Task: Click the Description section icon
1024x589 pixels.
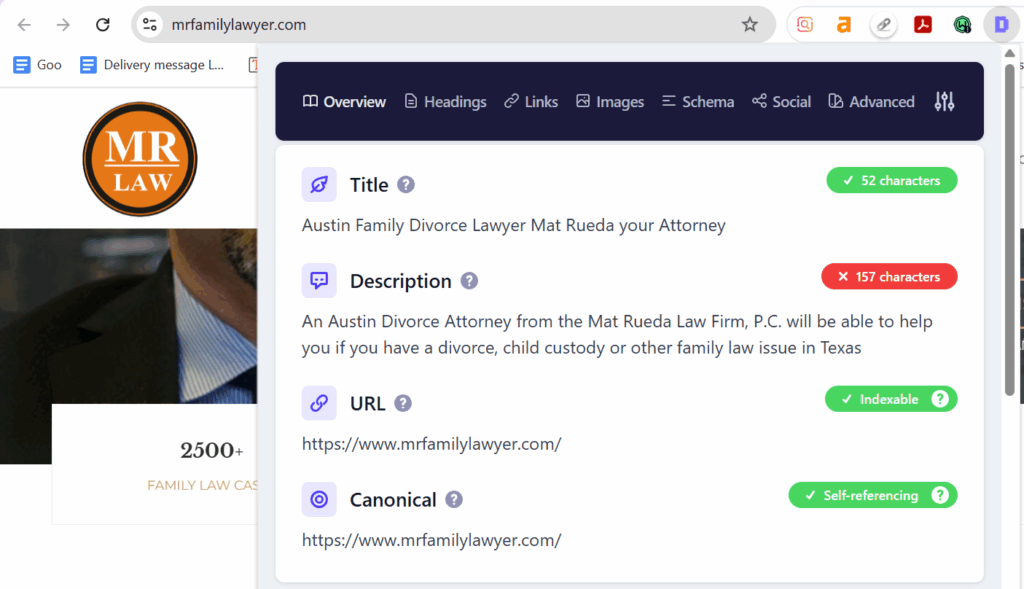Action: click(x=319, y=281)
